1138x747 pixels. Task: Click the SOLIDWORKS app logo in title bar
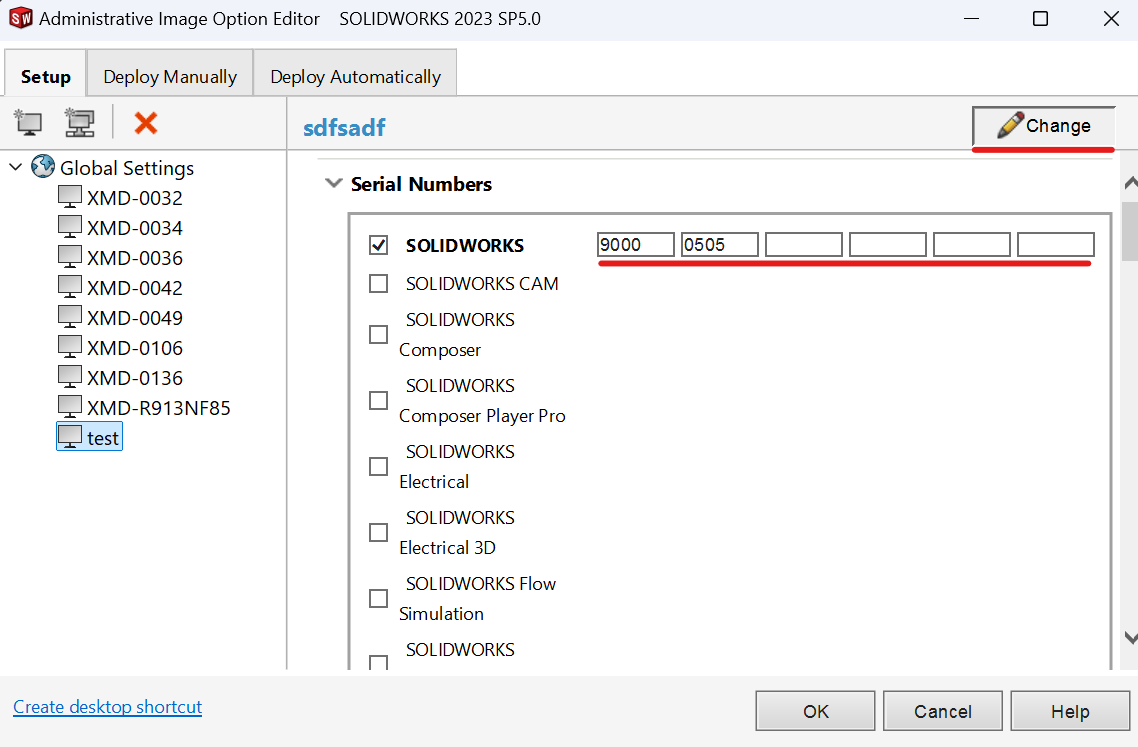click(x=19, y=19)
